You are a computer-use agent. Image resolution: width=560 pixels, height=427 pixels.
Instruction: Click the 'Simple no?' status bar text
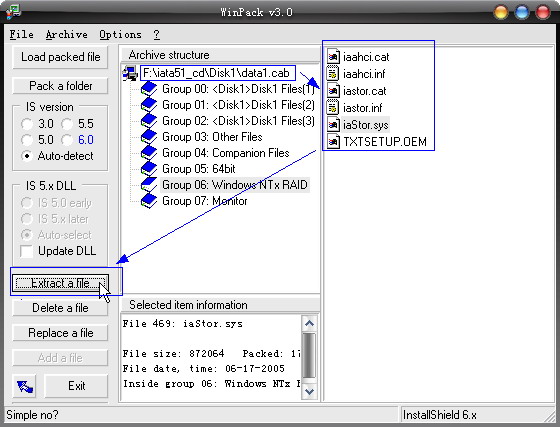tap(32, 415)
